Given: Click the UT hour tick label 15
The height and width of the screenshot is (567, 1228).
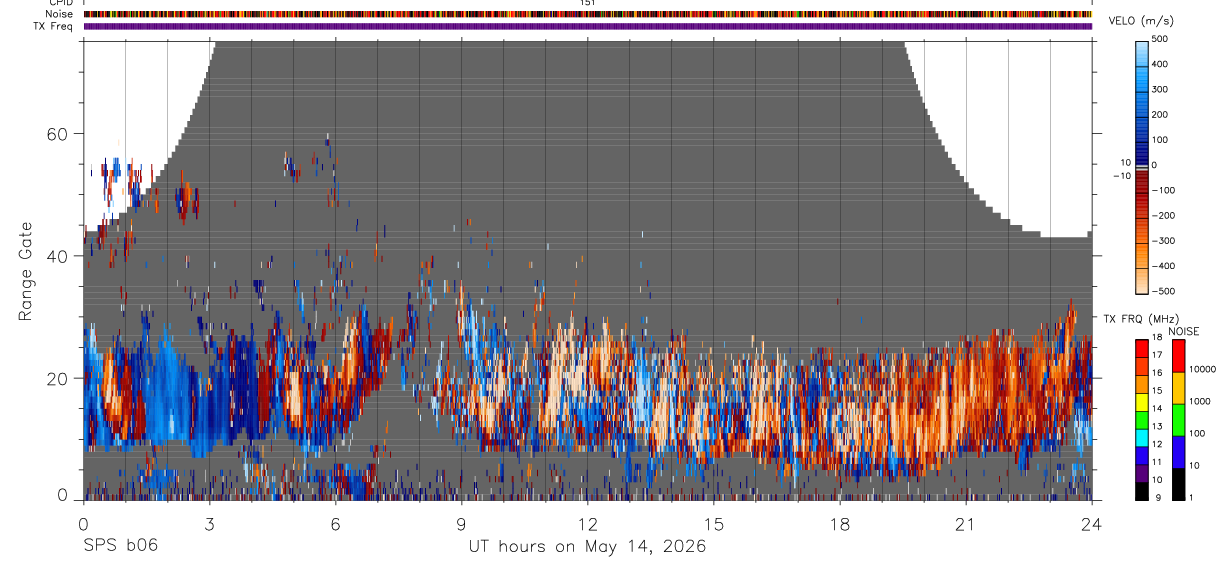Looking at the screenshot, I should point(713,523).
